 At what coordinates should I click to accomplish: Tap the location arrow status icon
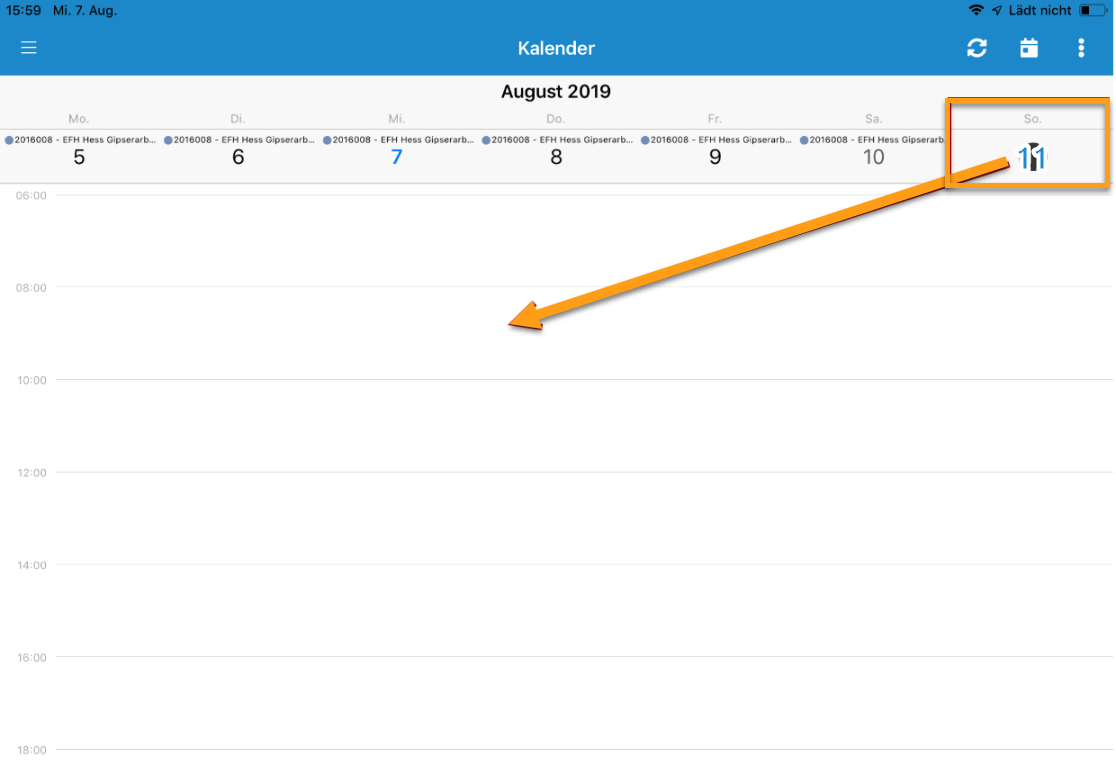996,10
